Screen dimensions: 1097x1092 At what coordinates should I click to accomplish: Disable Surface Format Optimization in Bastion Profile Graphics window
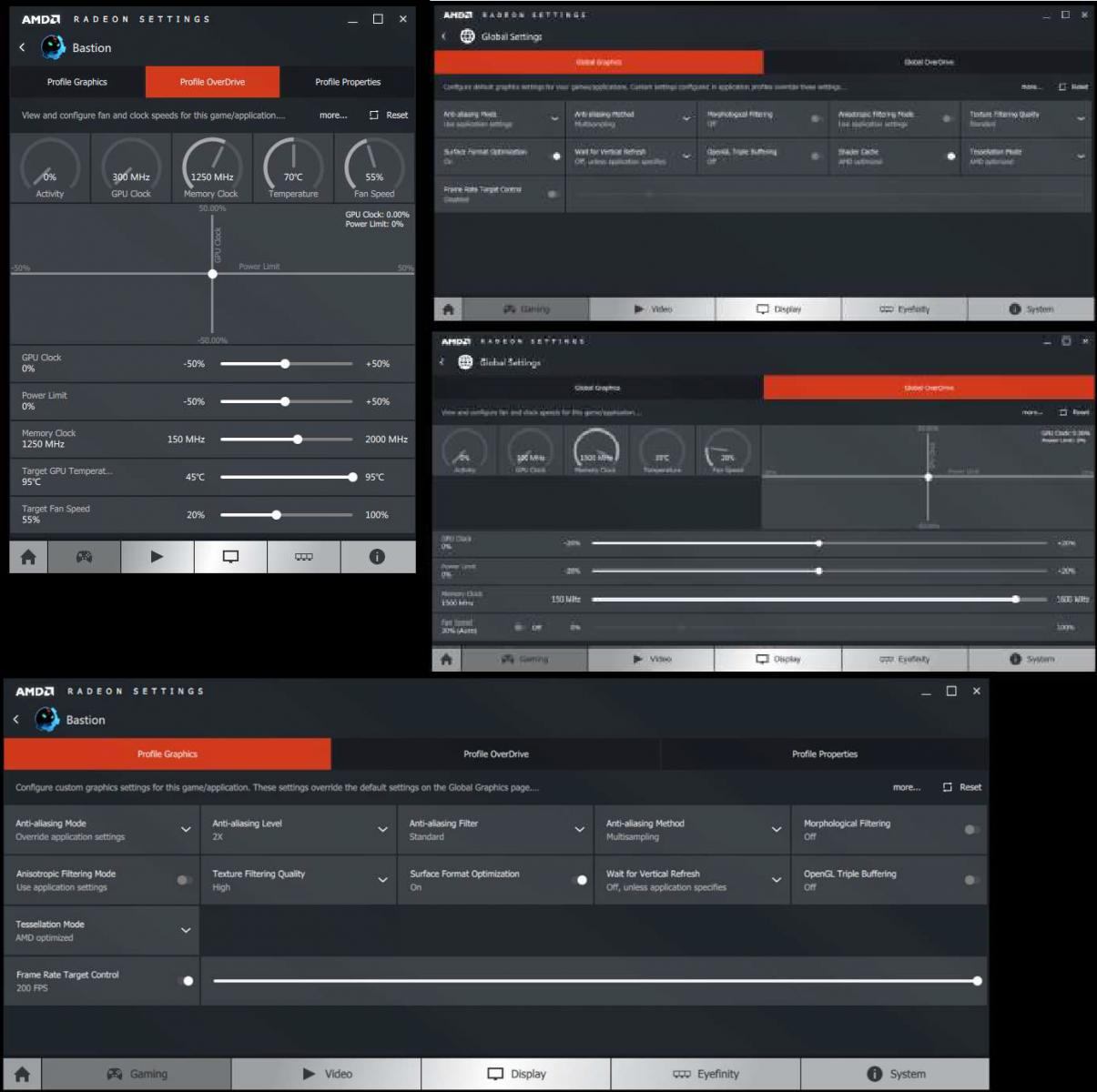coord(579,880)
